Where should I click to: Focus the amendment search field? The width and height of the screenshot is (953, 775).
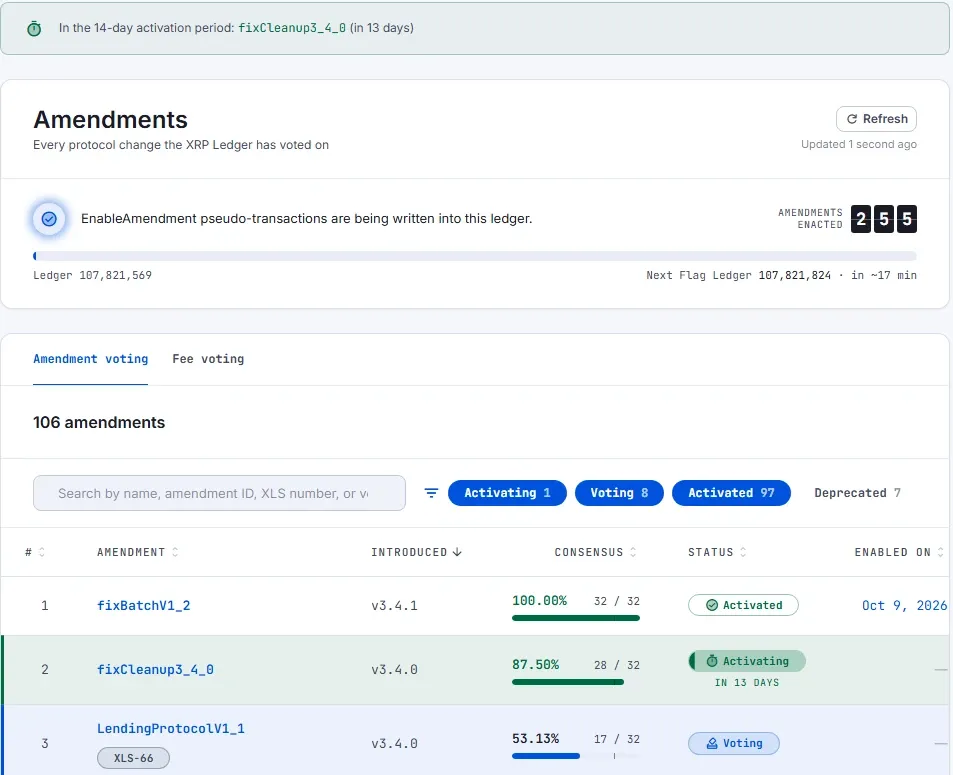click(x=219, y=493)
